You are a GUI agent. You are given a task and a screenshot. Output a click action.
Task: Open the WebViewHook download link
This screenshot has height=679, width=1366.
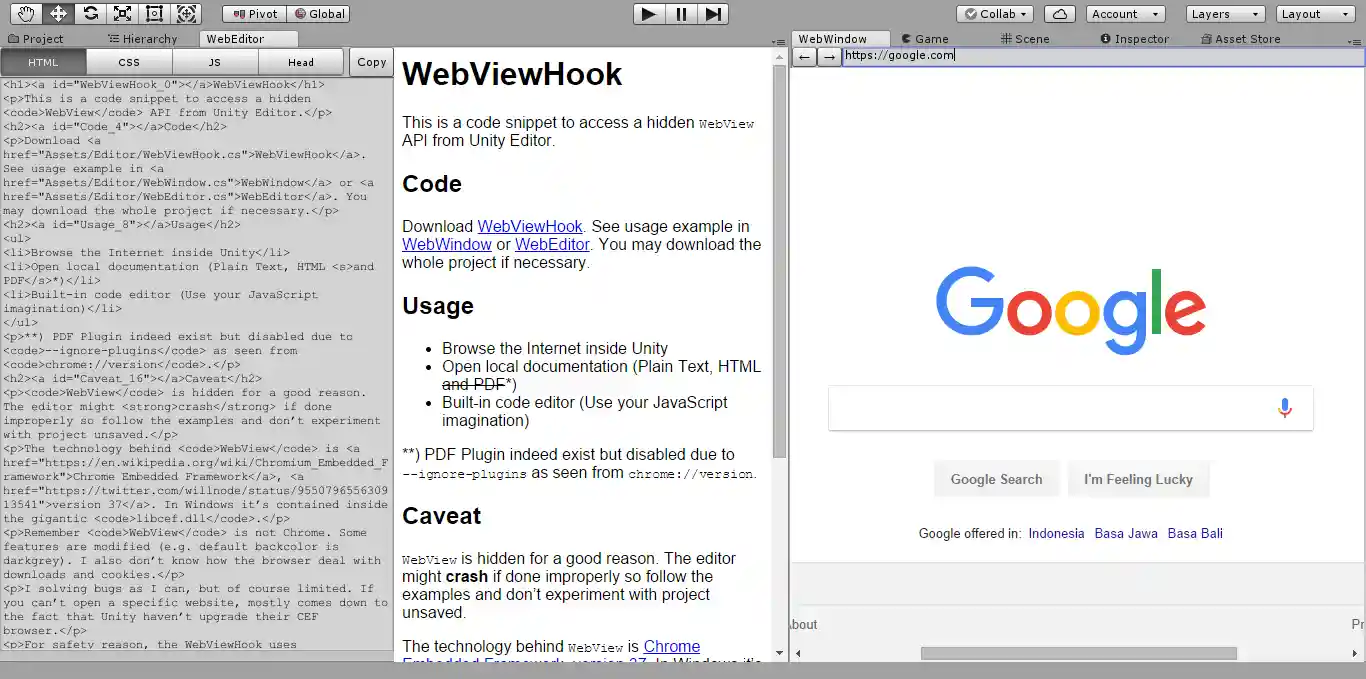point(530,226)
